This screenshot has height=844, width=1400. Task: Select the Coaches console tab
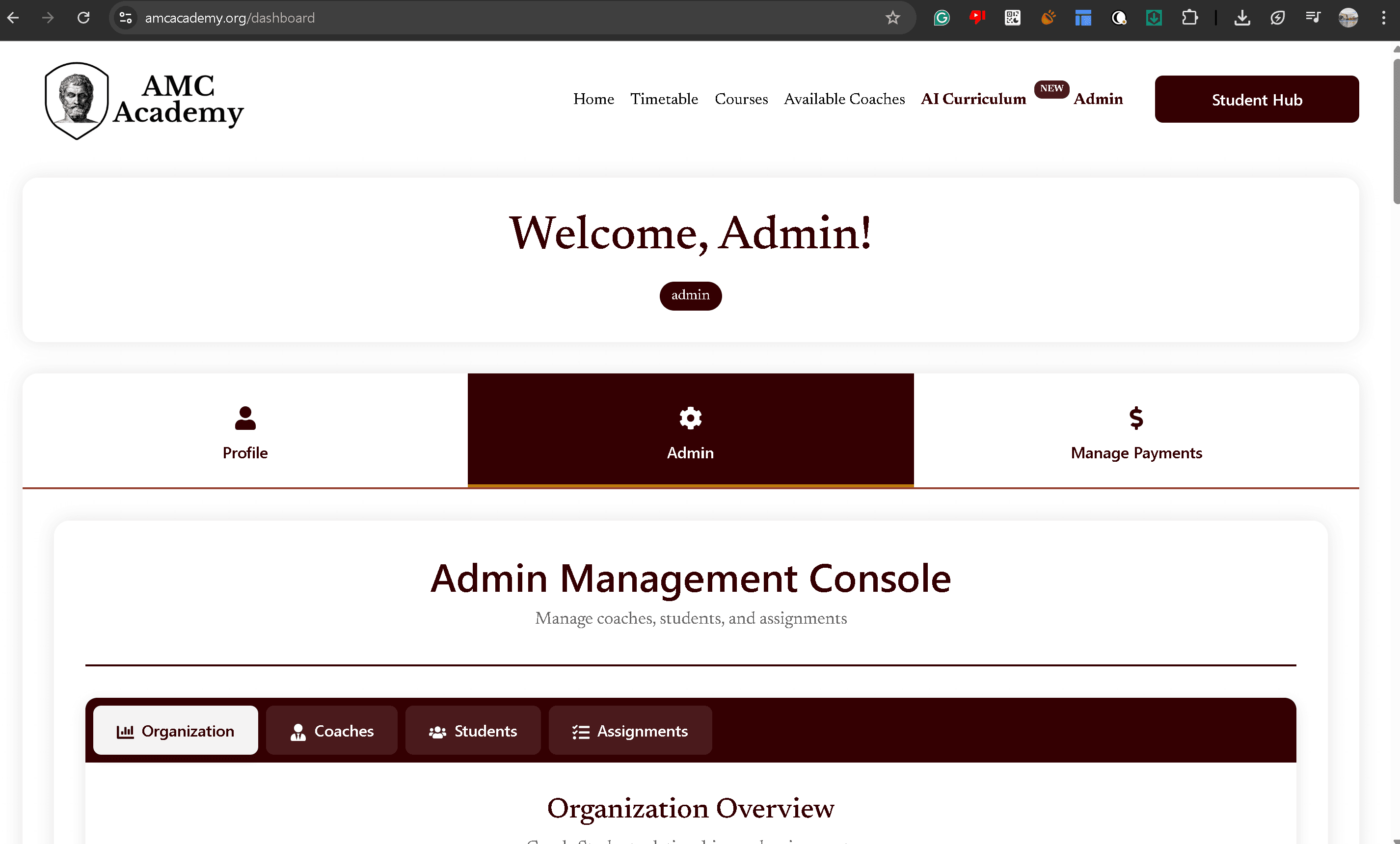coord(332,731)
